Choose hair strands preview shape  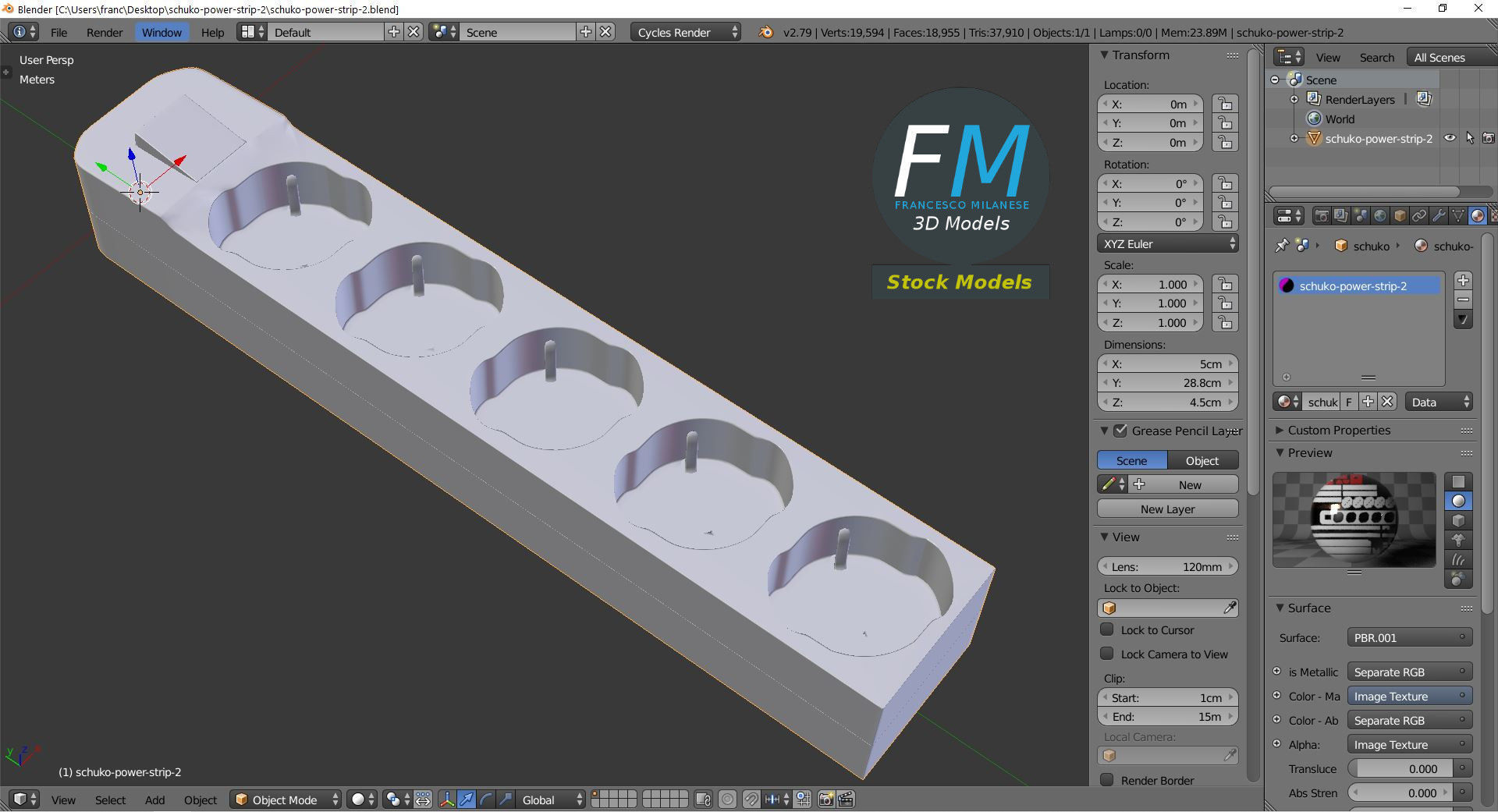pyautogui.click(x=1458, y=559)
